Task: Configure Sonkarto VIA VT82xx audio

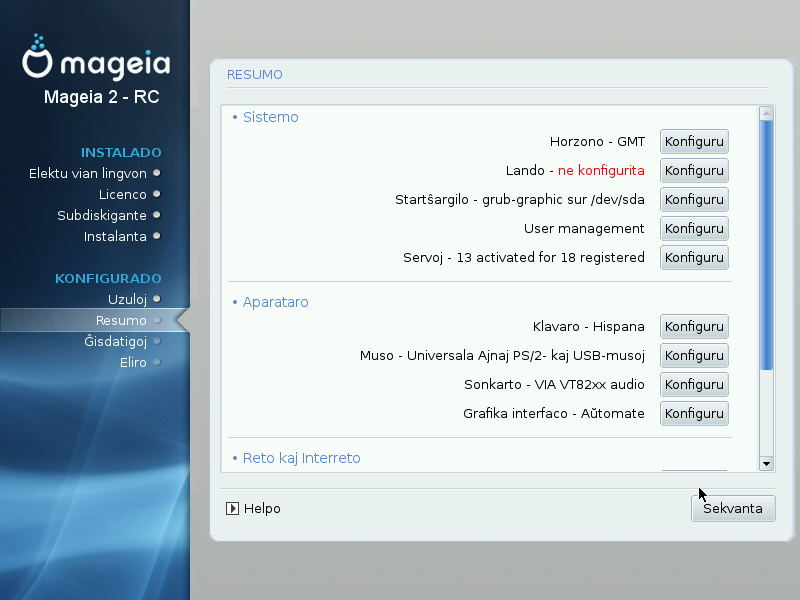Action: point(694,385)
